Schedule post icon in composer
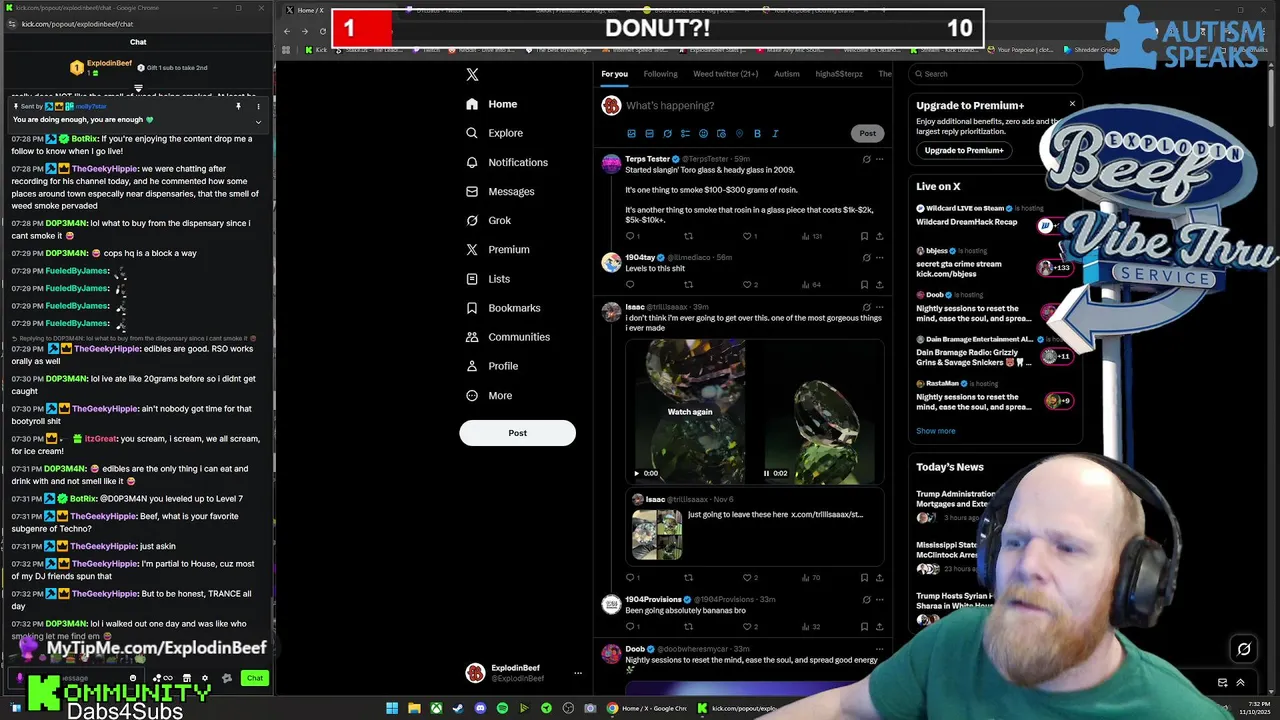The width and height of the screenshot is (1280, 720). tap(721, 133)
